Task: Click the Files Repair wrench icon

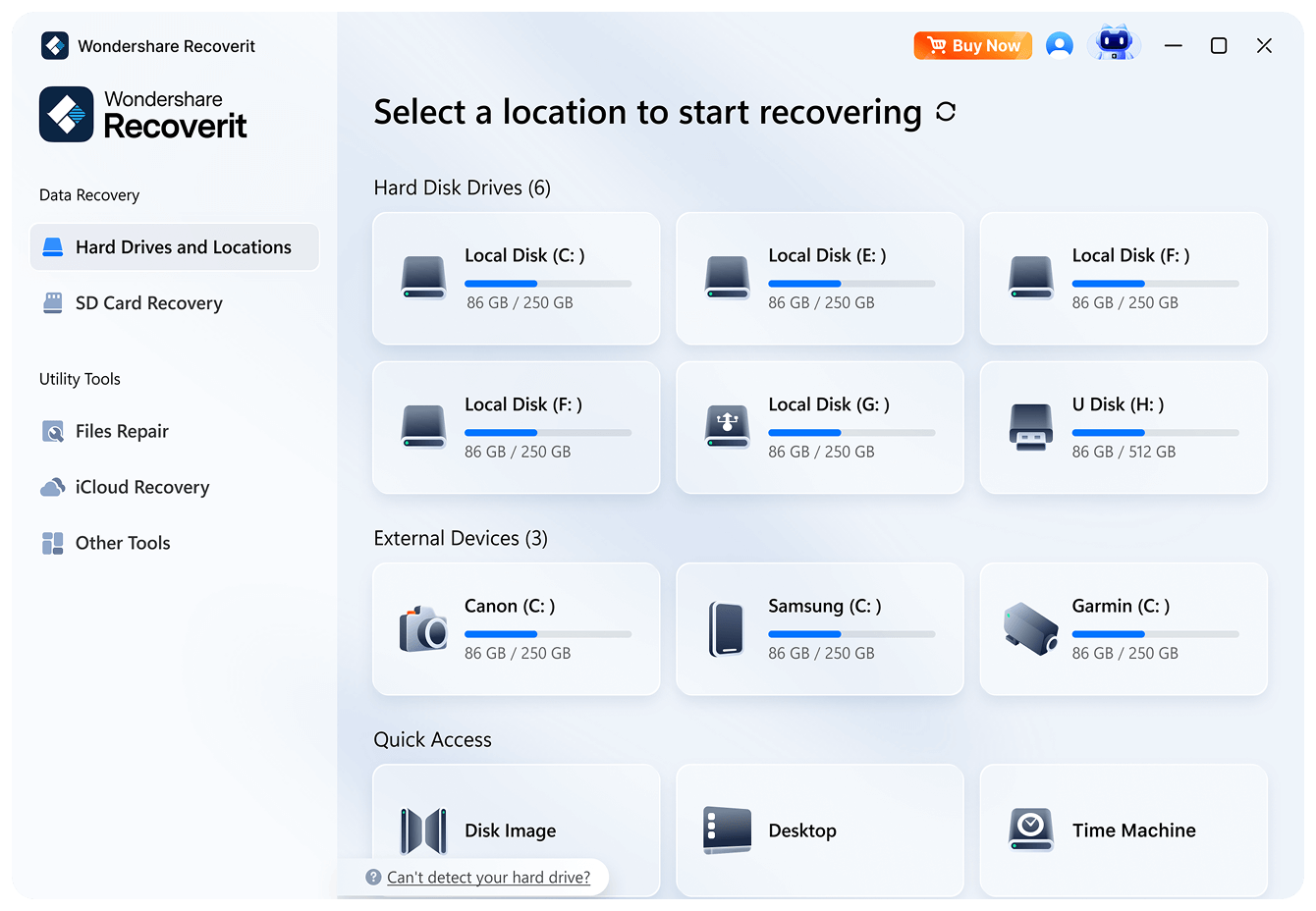Action: tap(53, 431)
